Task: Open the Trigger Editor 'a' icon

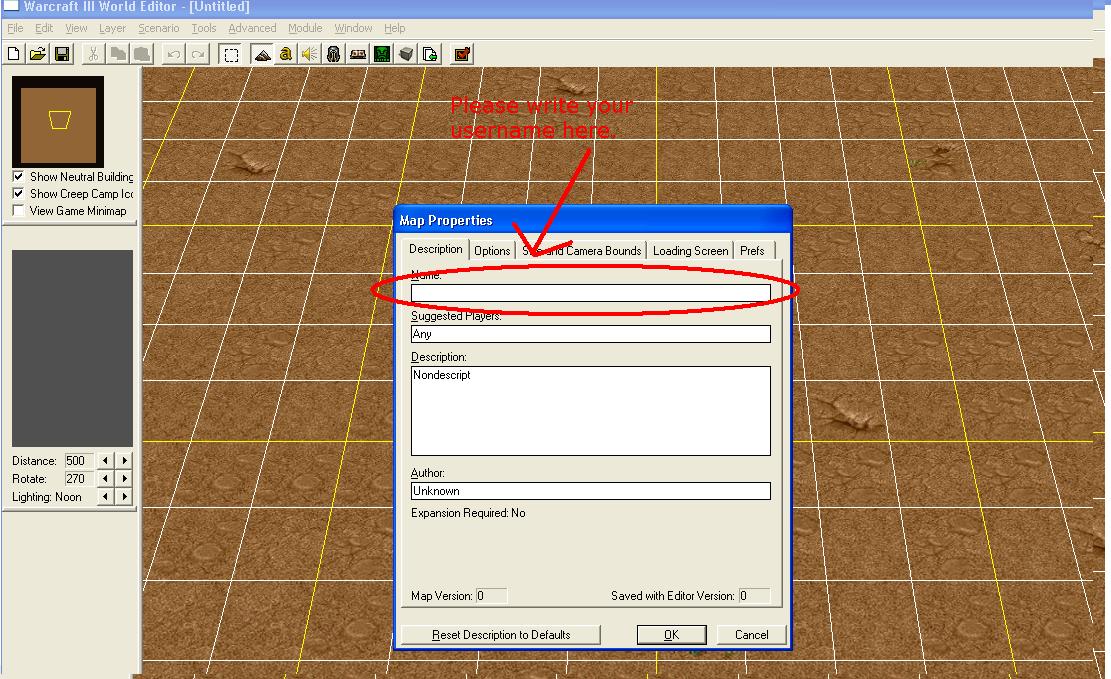Action: [286, 54]
